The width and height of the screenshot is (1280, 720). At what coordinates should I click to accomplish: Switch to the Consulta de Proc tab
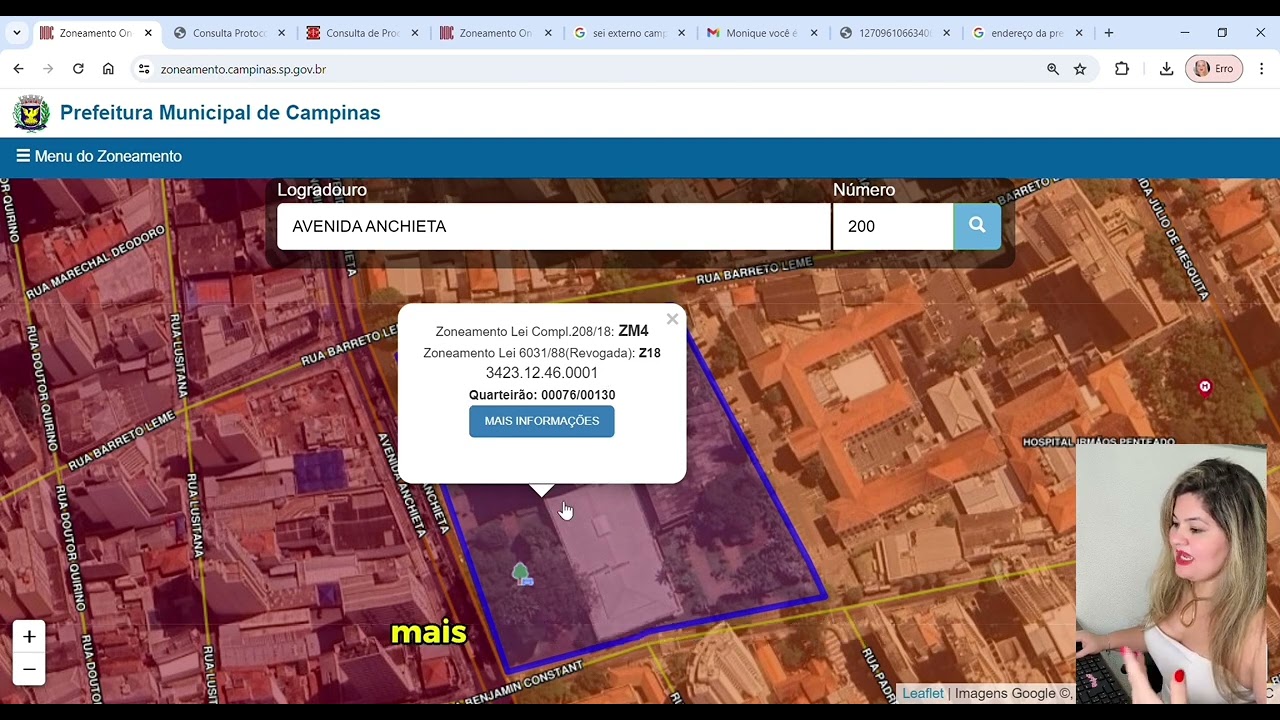click(362, 33)
